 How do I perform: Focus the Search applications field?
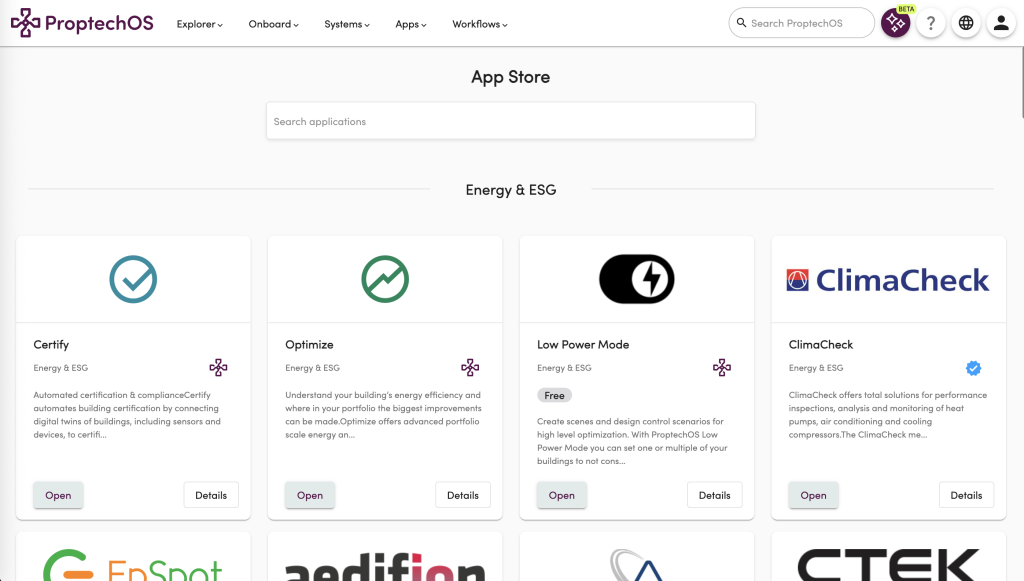[x=510, y=122]
